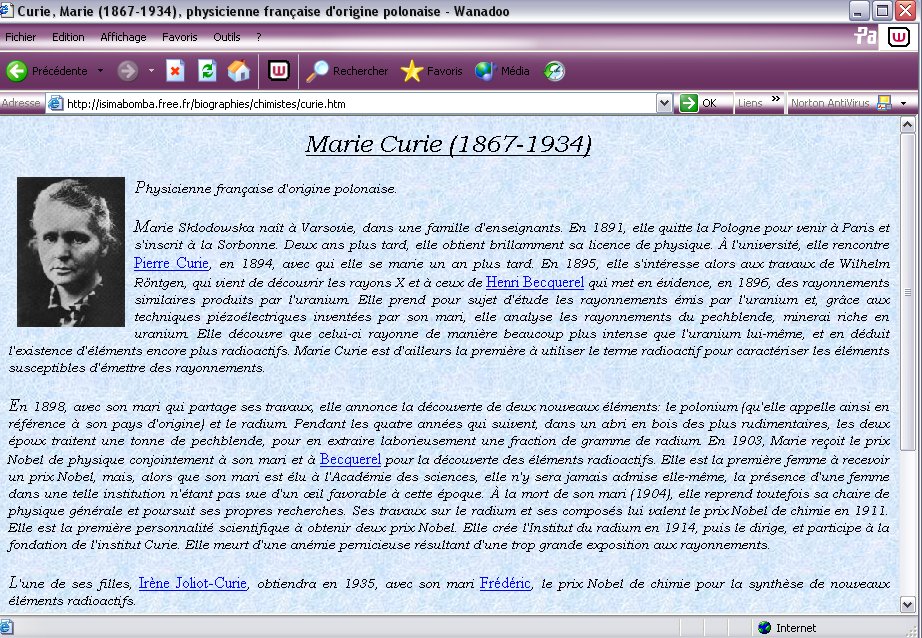Open the Norton AntiVirus dropdown
Screen dimensions: 922x638
pyautogui.click(x=903, y=103)
